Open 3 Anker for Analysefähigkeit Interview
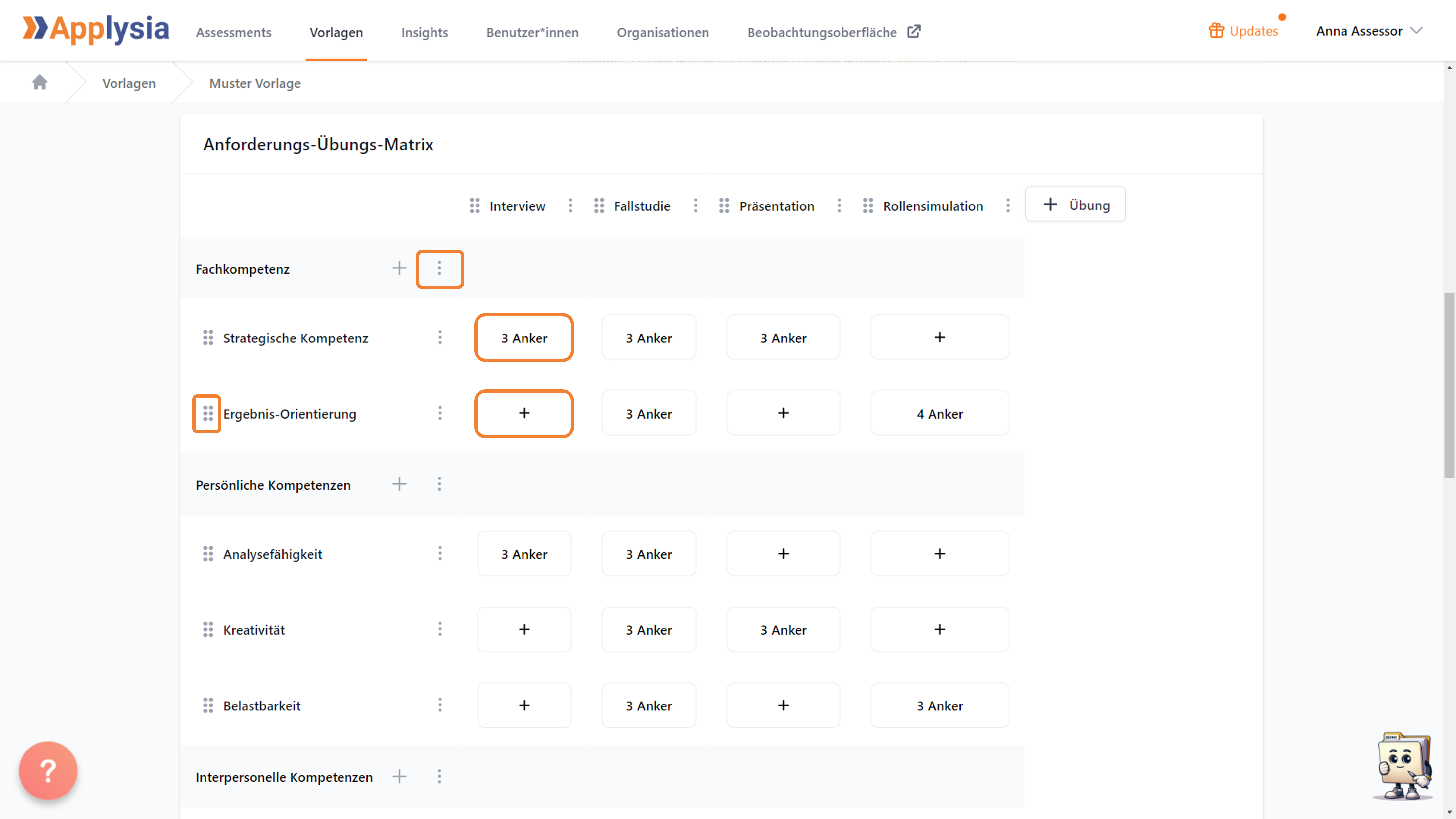This screenshot has width=1456, height=819. coord(524,553)
